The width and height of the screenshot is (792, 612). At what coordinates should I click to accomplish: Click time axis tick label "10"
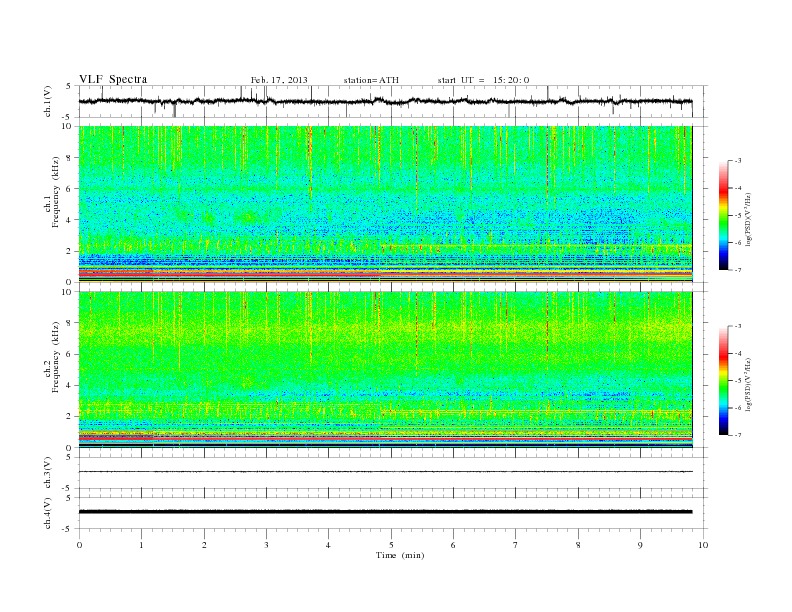(703, 545)
